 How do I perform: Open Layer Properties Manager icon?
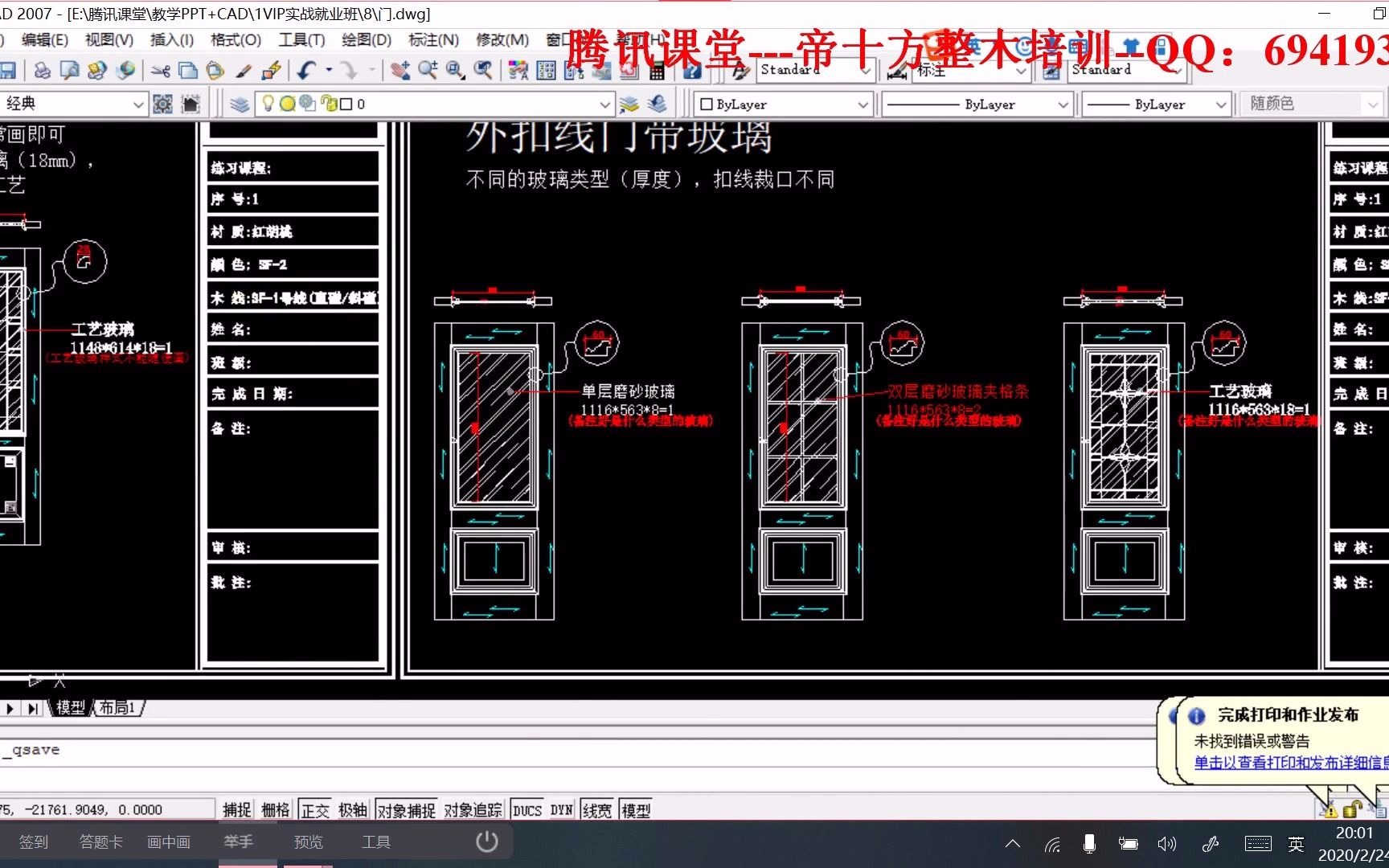point(240,104)
